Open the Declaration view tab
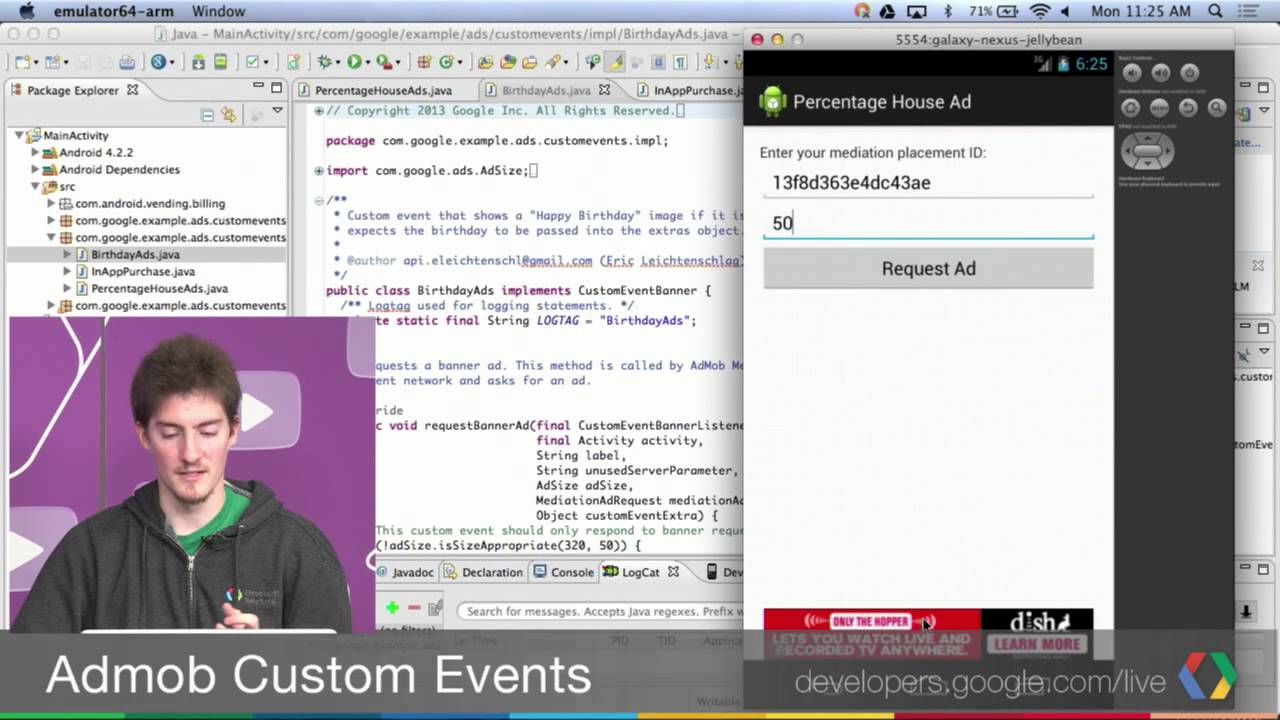Screen dimensions: 1280x720 484,572
